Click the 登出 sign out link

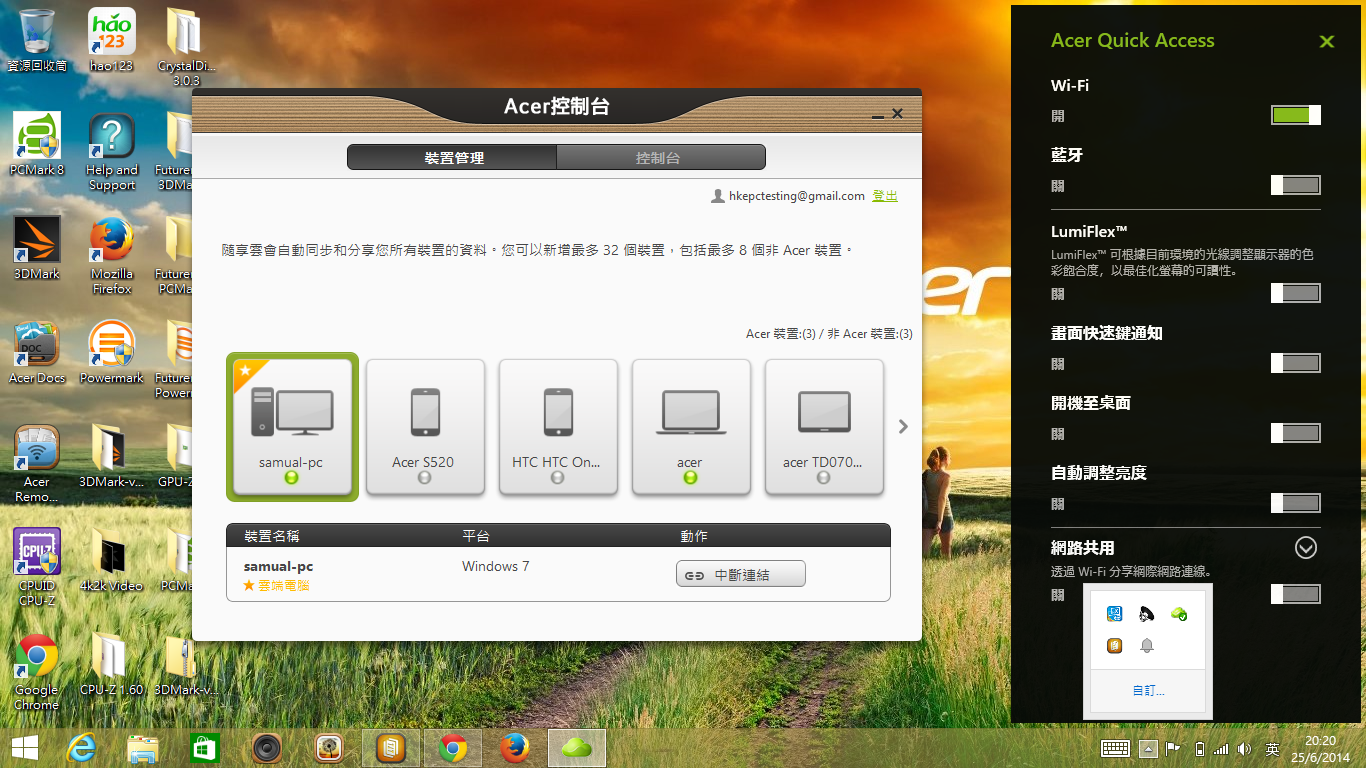(884, 195)
